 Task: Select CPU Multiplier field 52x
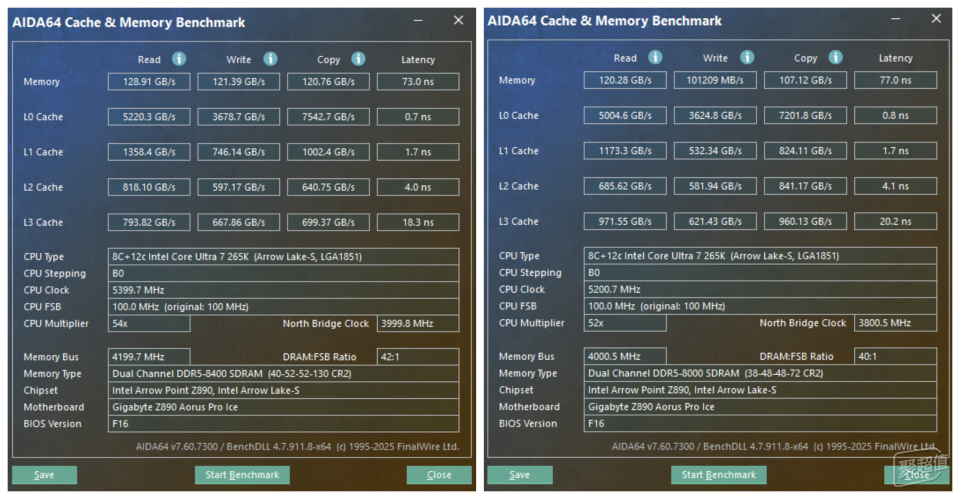tap(625, 323)
